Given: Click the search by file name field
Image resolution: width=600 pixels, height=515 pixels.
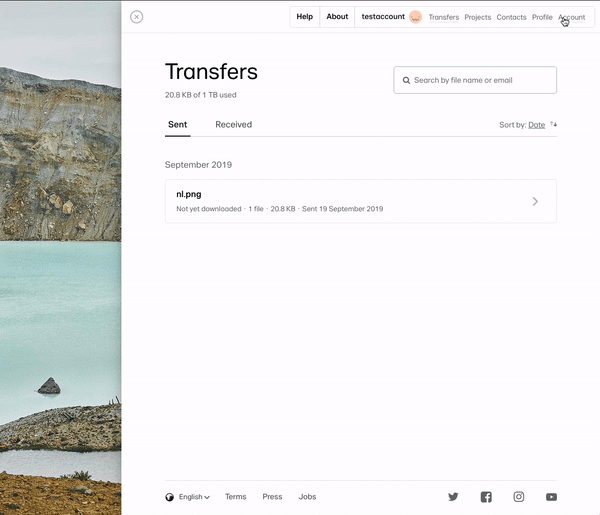Looking at the screenshot, I should 482,80.
